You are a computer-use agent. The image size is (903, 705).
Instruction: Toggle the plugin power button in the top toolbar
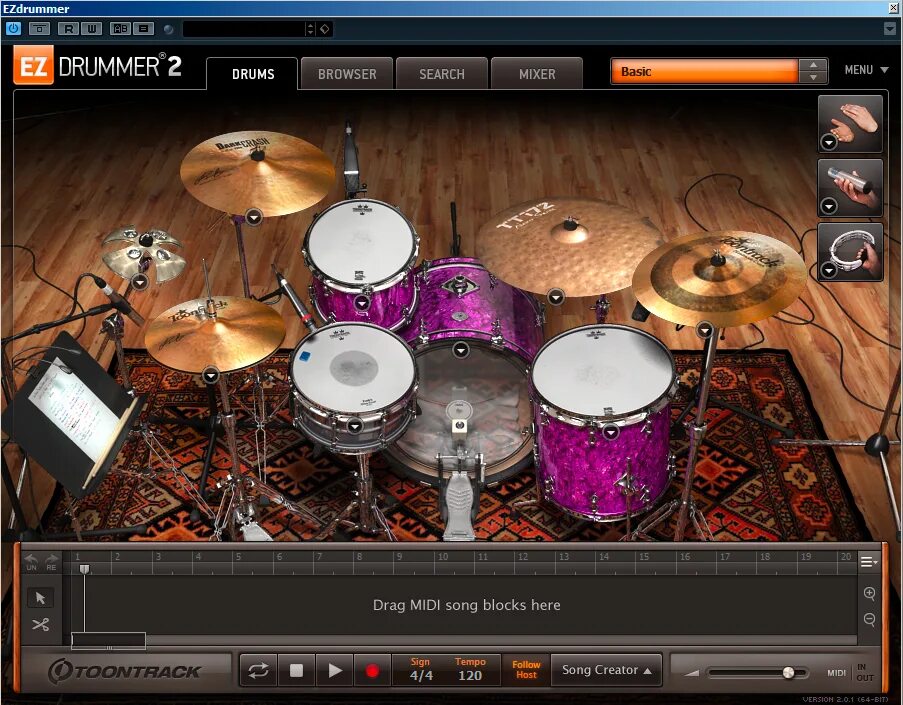tap(11, 28)
